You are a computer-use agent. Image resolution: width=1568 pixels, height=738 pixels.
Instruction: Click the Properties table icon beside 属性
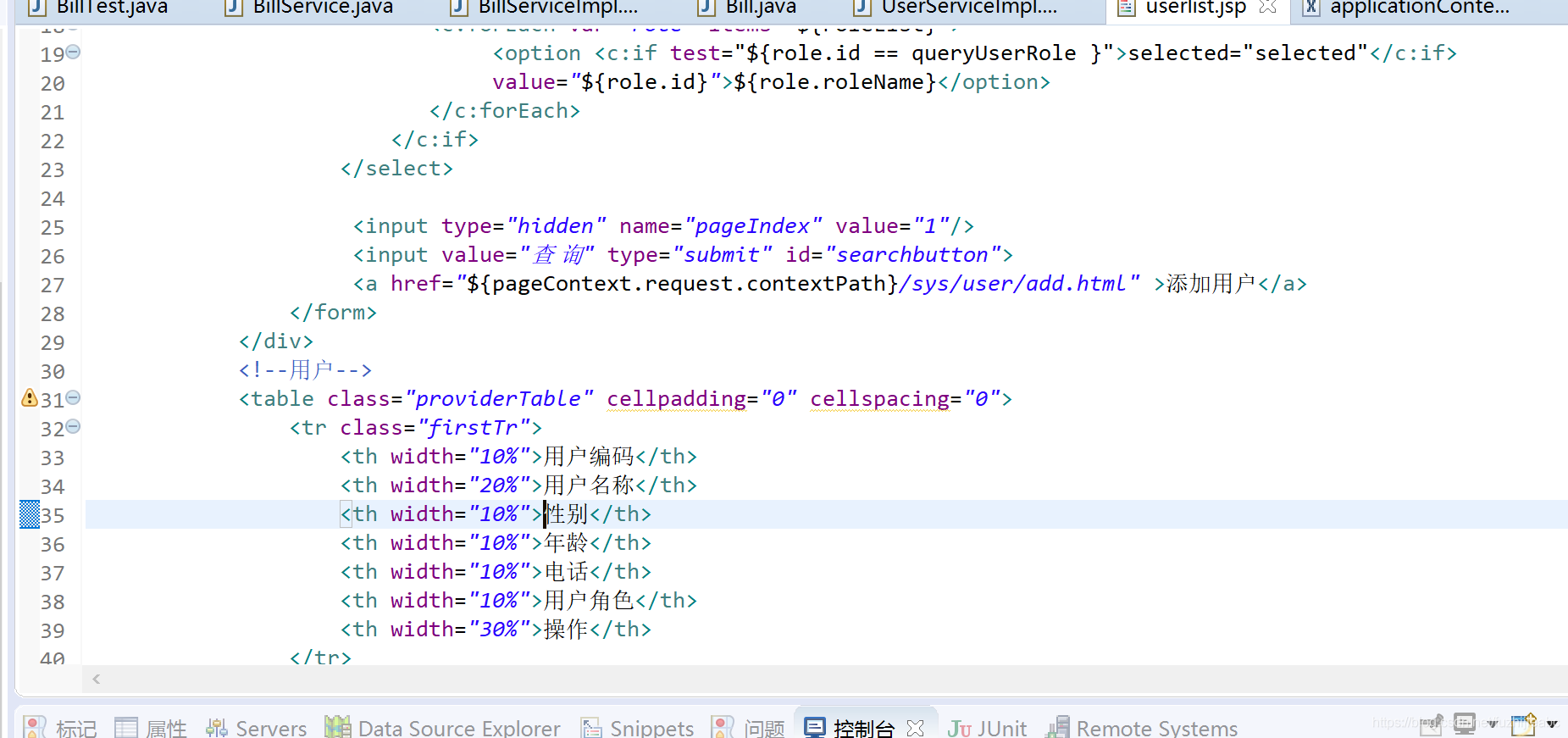pos(126,728)
